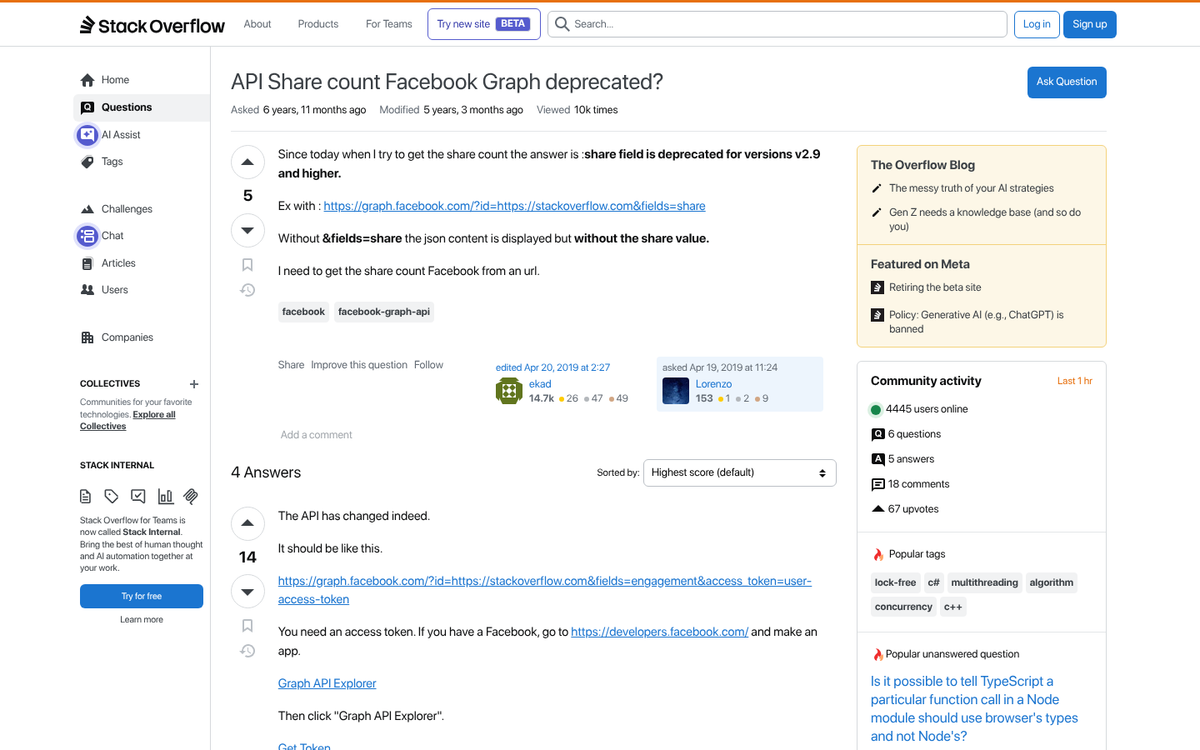Select the Articles sidebar icon
This screenshot has width=1200, height=750.
click(88, 263)
